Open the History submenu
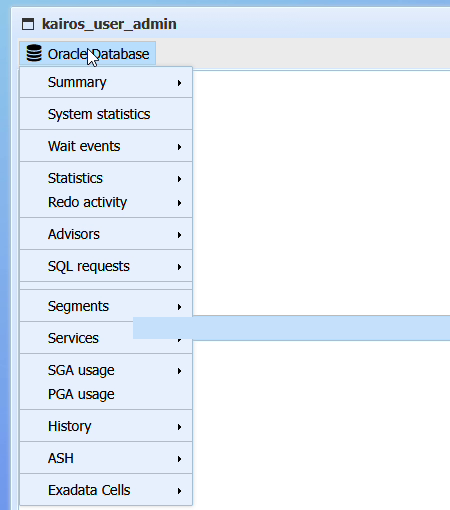This screenshot has width=450, height=510. point(106,426)
